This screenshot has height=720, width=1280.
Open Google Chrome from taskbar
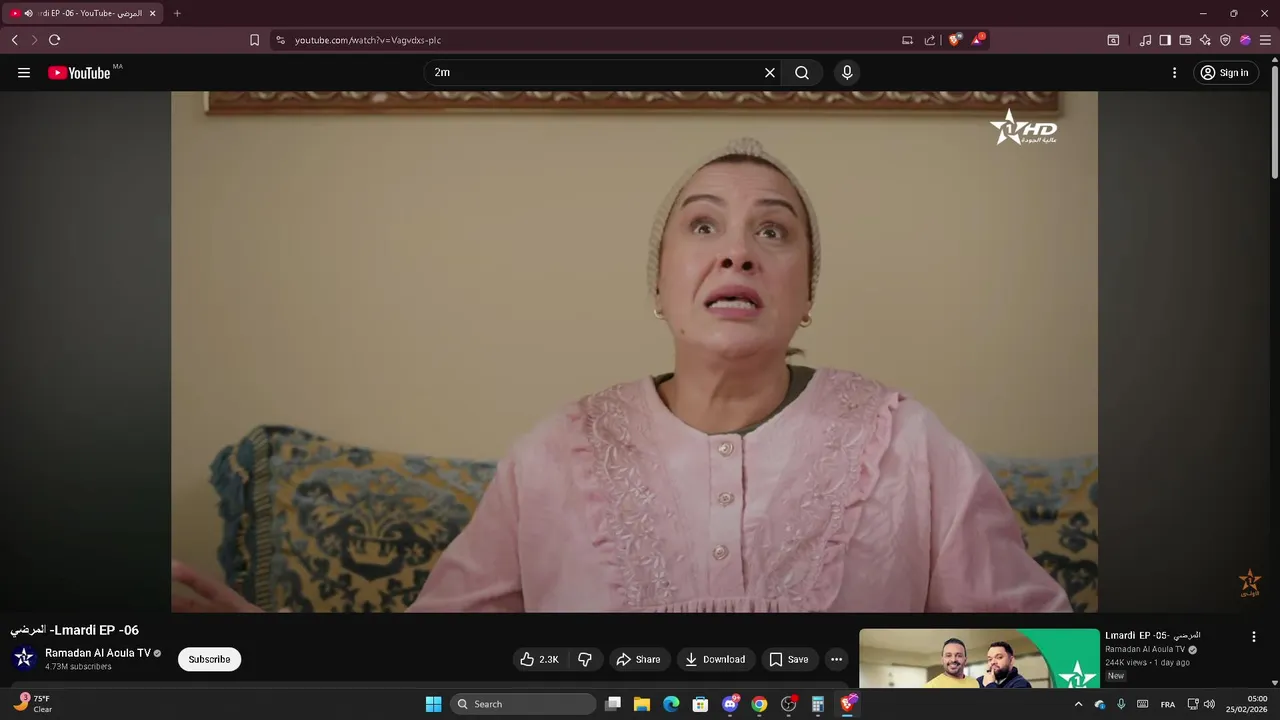(759, 704)
